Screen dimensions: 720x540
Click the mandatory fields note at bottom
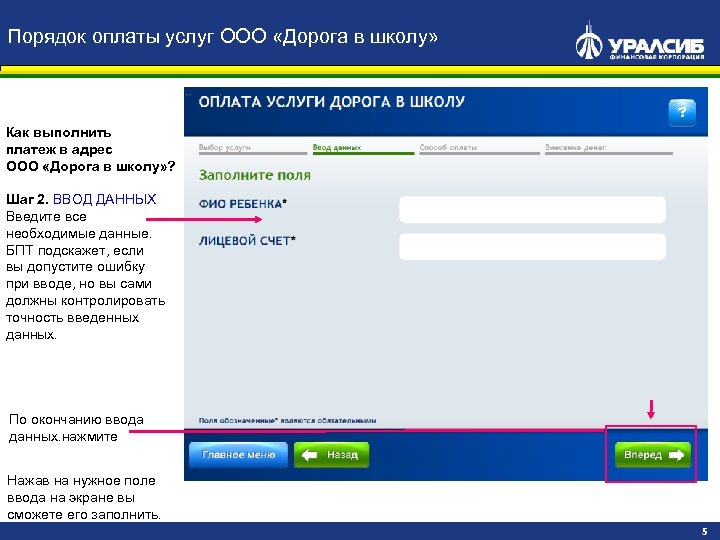click(x=287, y=420)
